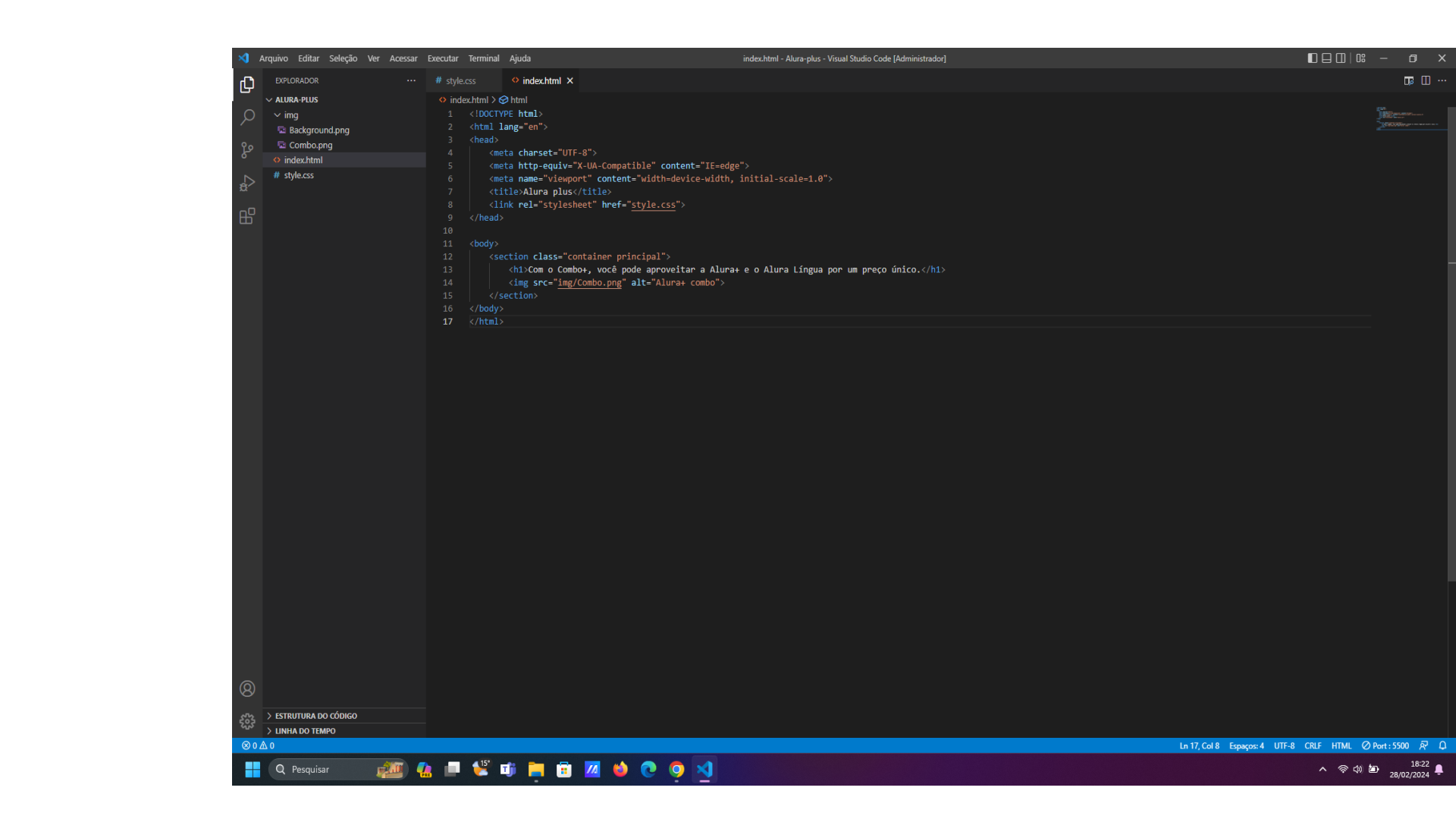
Task: Click Pesquisar taskbar search box
Action: (338, 770)
